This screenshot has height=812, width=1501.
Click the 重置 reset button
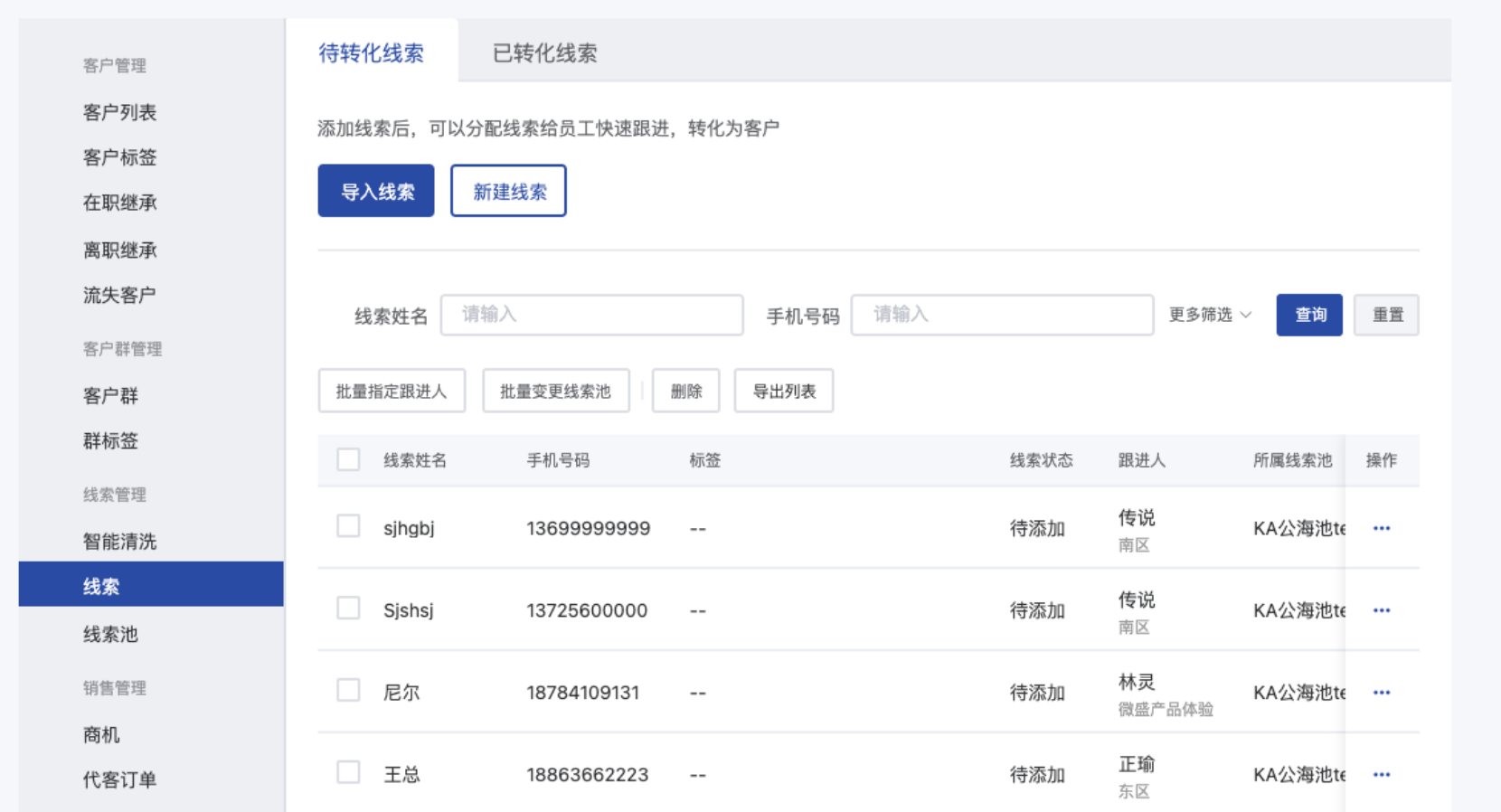click(x=1386, y=315)
